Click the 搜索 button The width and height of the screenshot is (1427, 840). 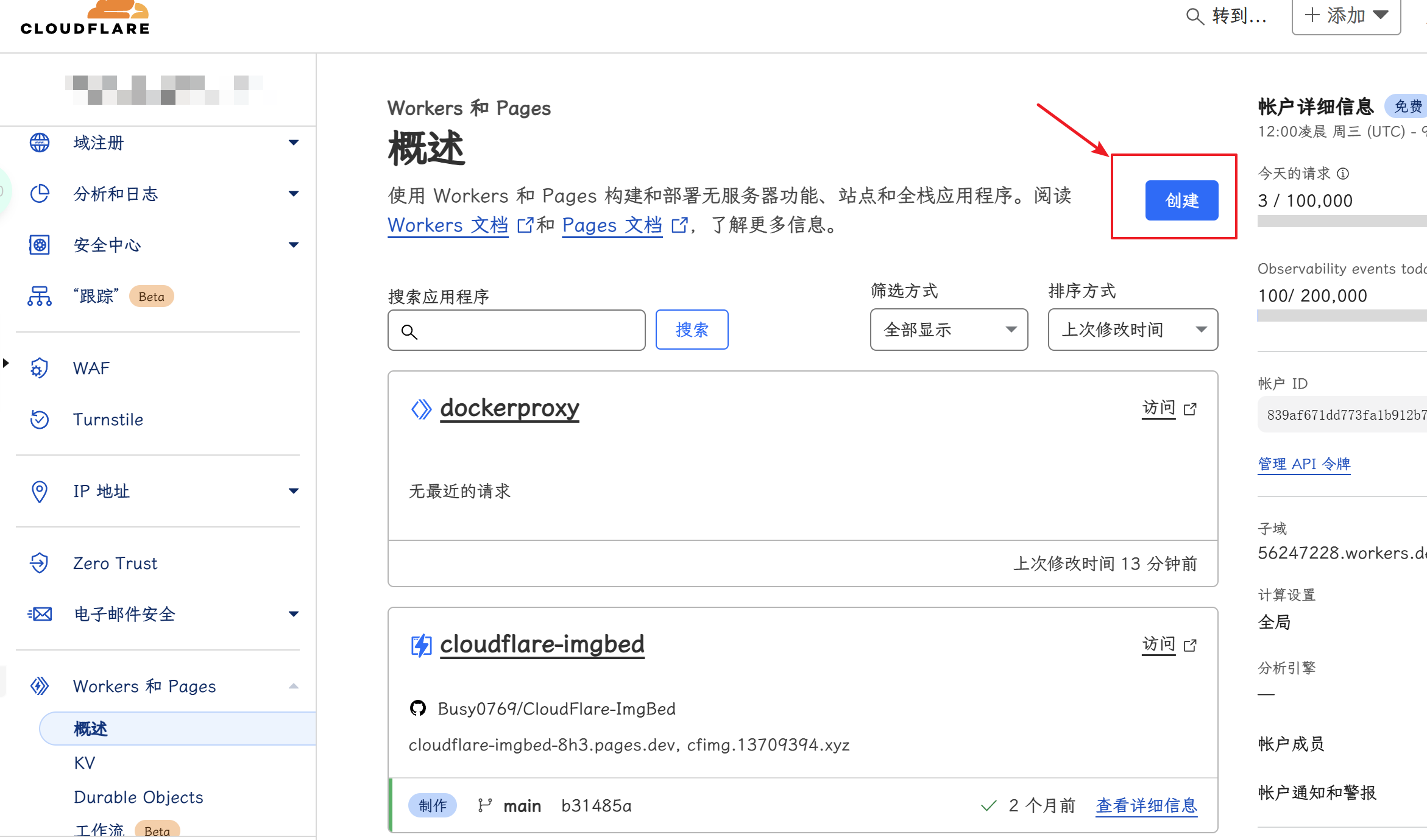(692, 330)
